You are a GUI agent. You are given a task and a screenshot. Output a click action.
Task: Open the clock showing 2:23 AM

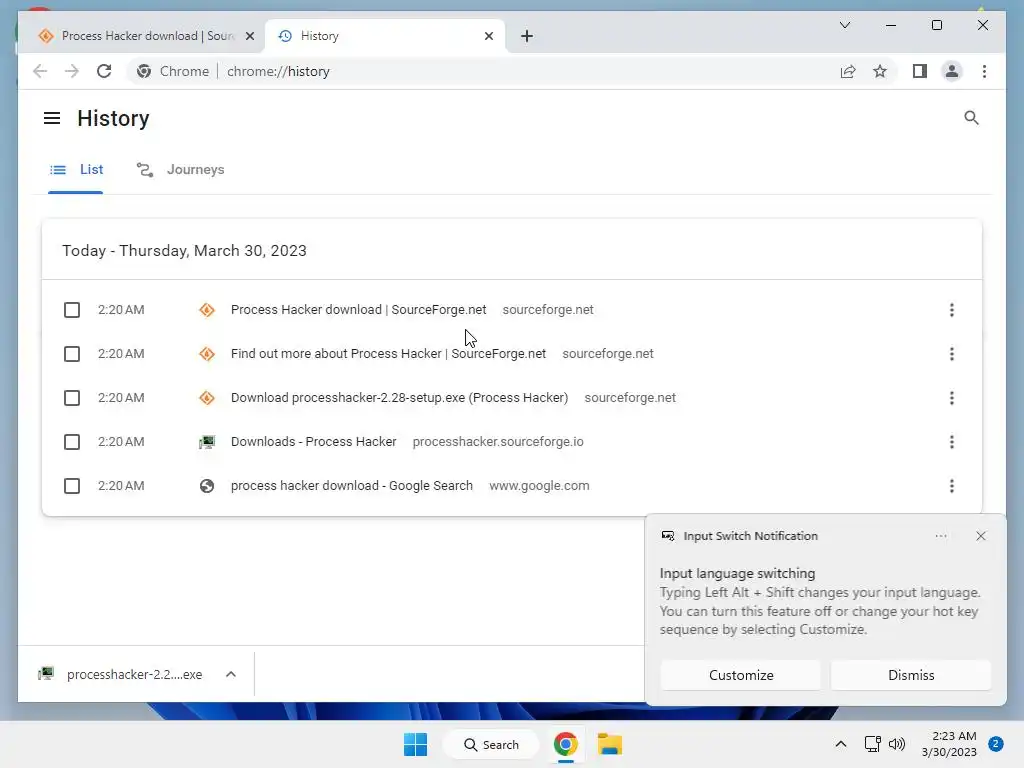[x=949, y=744]
